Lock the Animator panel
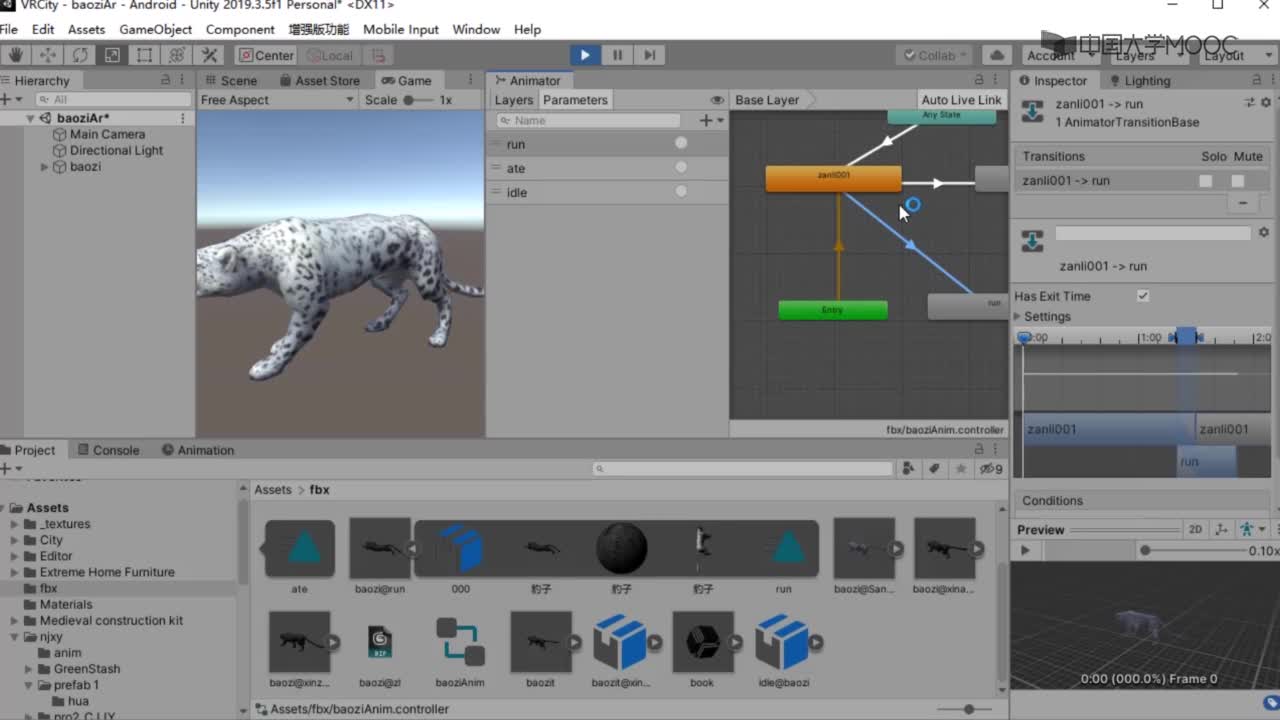The image size is (1280, 720). click(980, 80)
